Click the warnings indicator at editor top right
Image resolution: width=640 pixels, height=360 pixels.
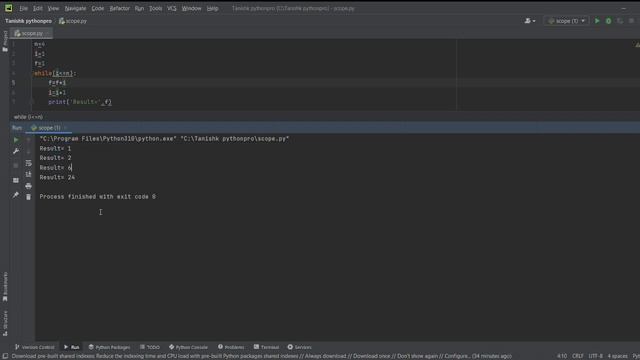tap(637, 44)
